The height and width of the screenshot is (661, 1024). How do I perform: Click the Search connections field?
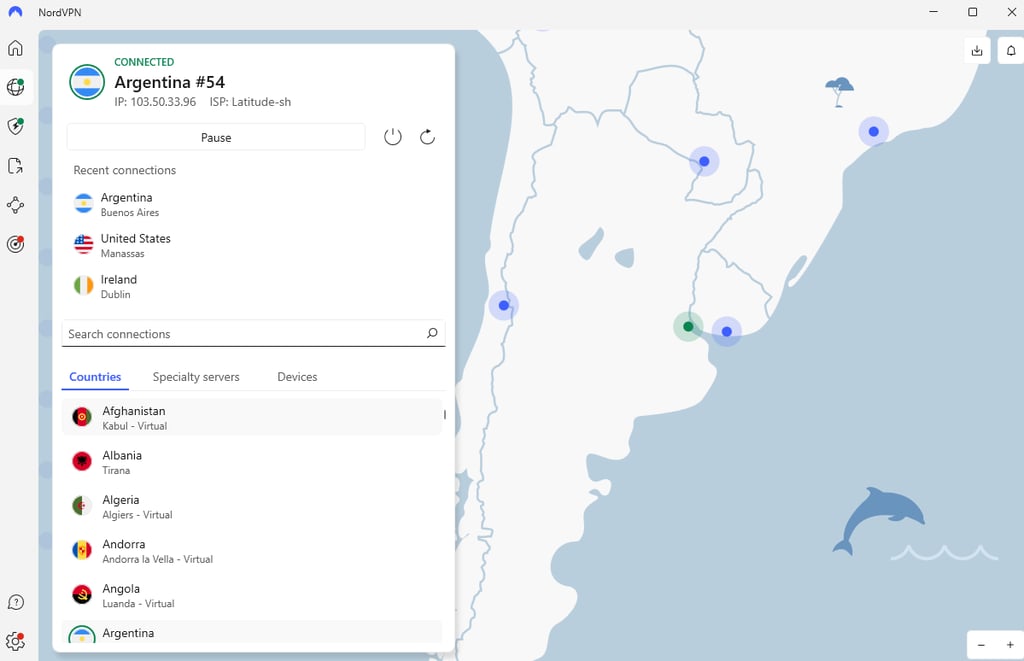(x=253, y=333)
